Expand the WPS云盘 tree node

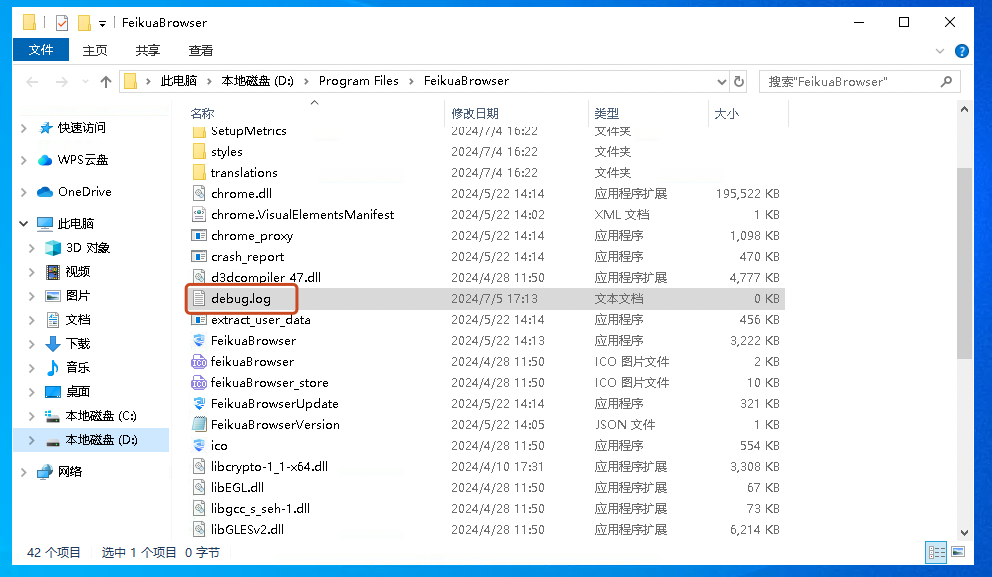click(24, 160)
